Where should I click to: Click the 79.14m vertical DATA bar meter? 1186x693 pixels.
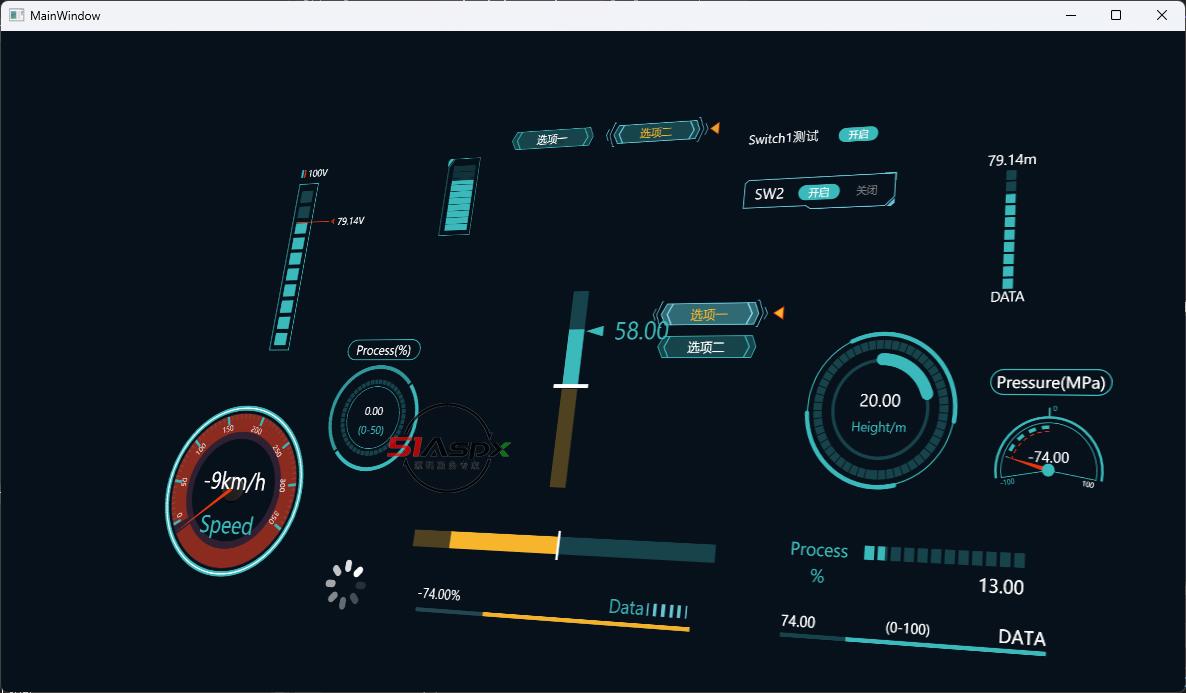[x=1009, y=230]
